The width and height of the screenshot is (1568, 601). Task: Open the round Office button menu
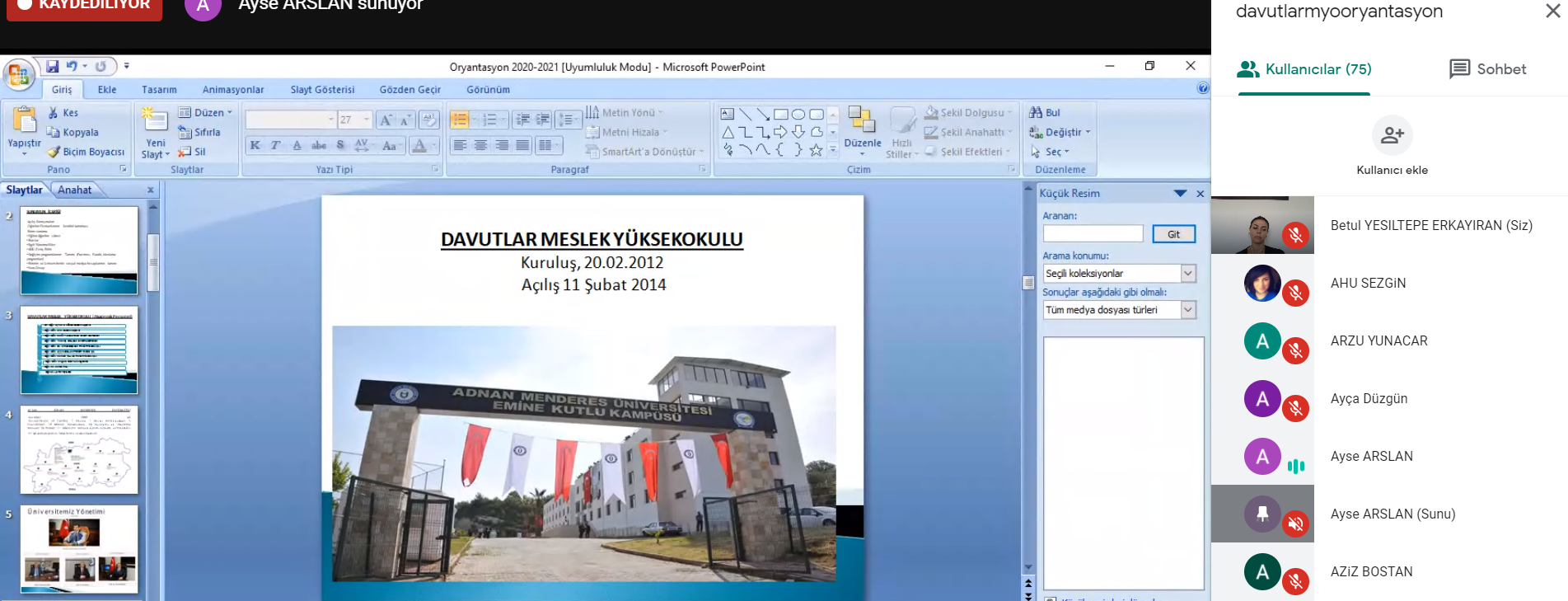pyautogui.click(x=18, y=75)
